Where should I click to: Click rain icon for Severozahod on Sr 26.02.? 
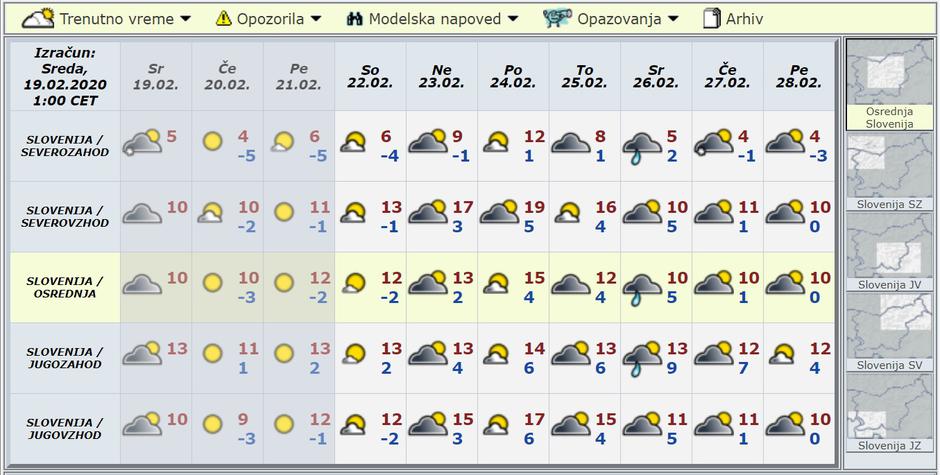(643, 146)
